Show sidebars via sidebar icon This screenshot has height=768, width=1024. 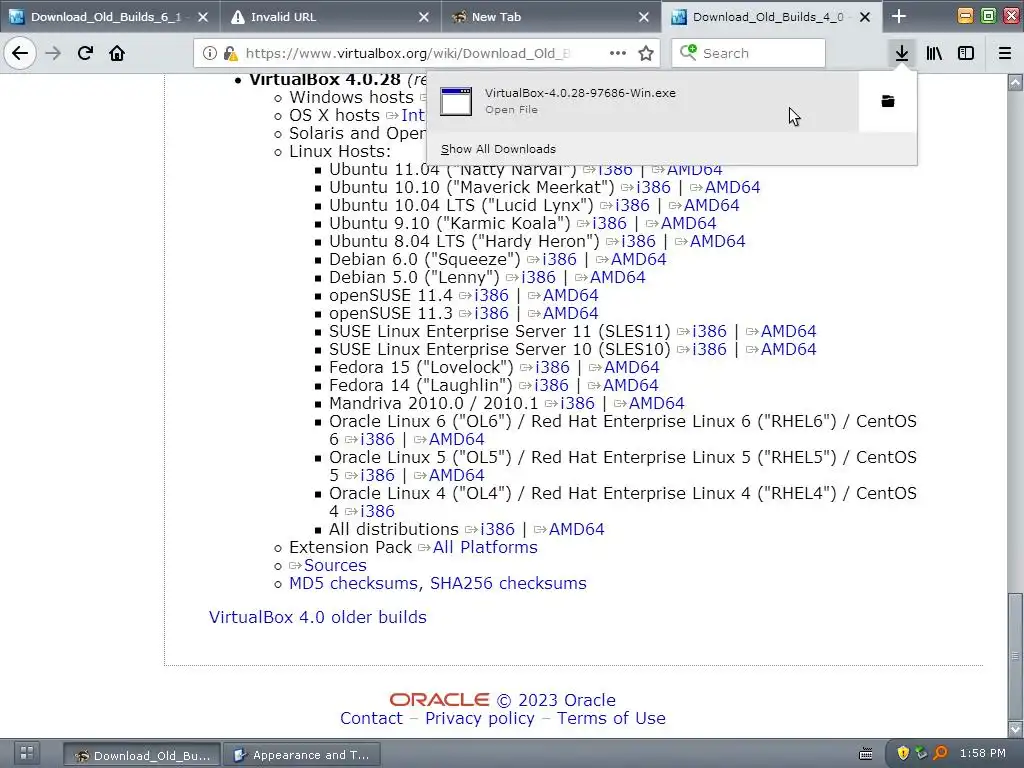pos(966,53)
